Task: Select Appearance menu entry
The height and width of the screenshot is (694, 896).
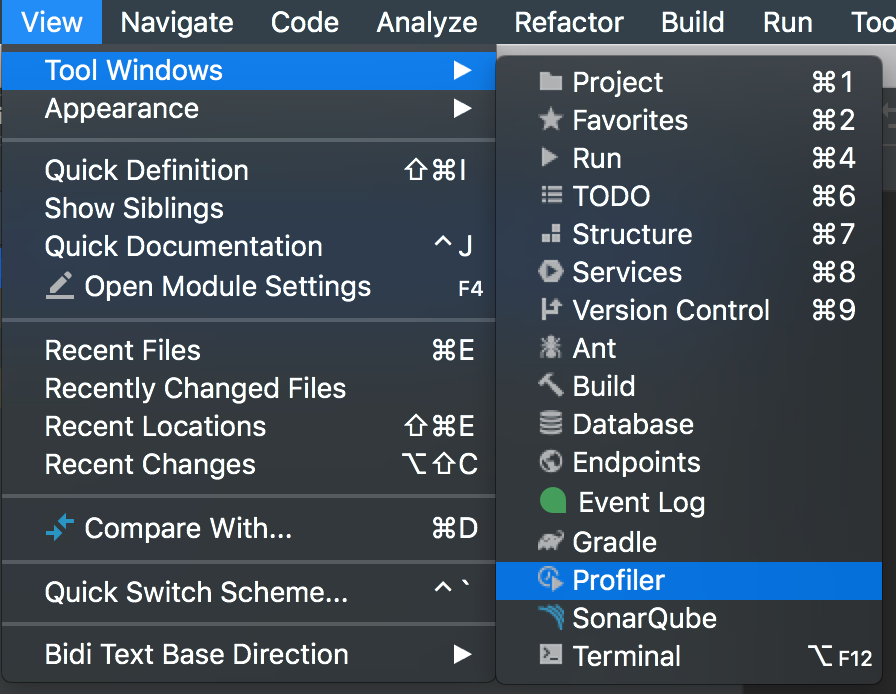Action: [x=249, y=108]
